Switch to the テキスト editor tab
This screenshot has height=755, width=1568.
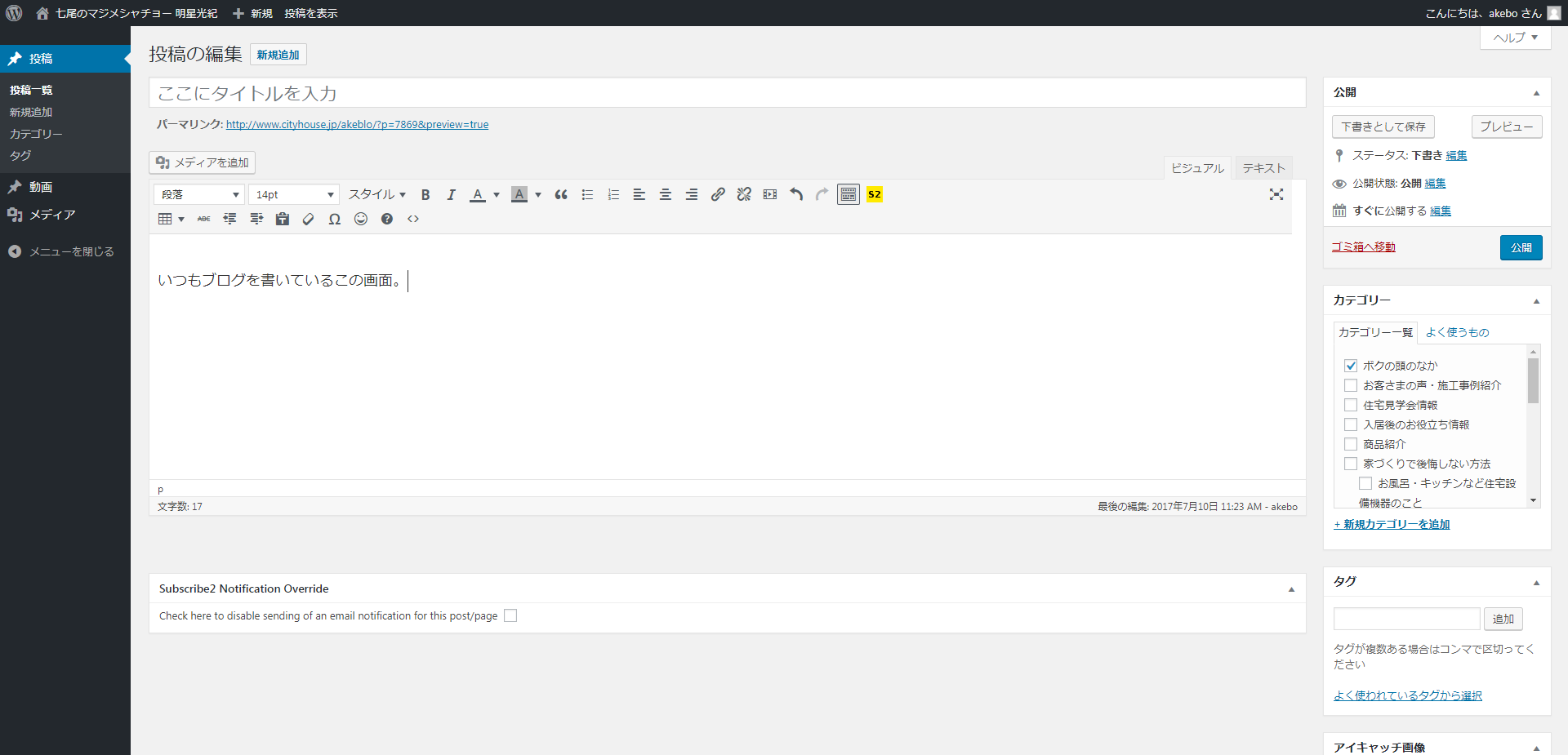1263,168
